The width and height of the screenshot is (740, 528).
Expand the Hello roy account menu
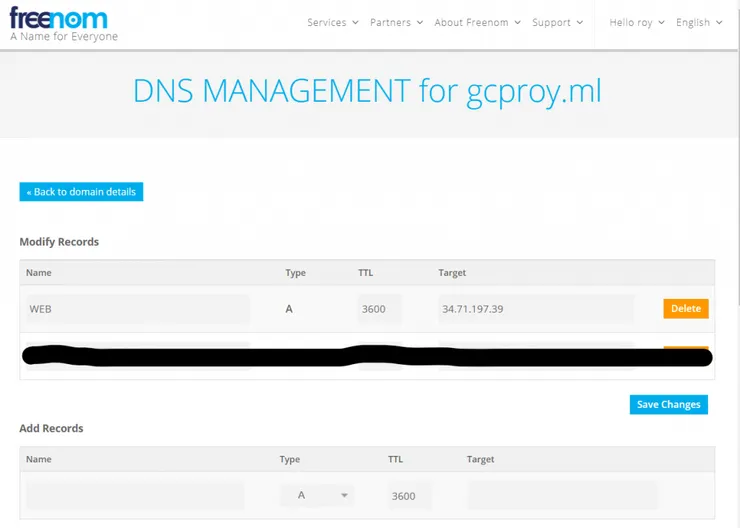(637, 23)
